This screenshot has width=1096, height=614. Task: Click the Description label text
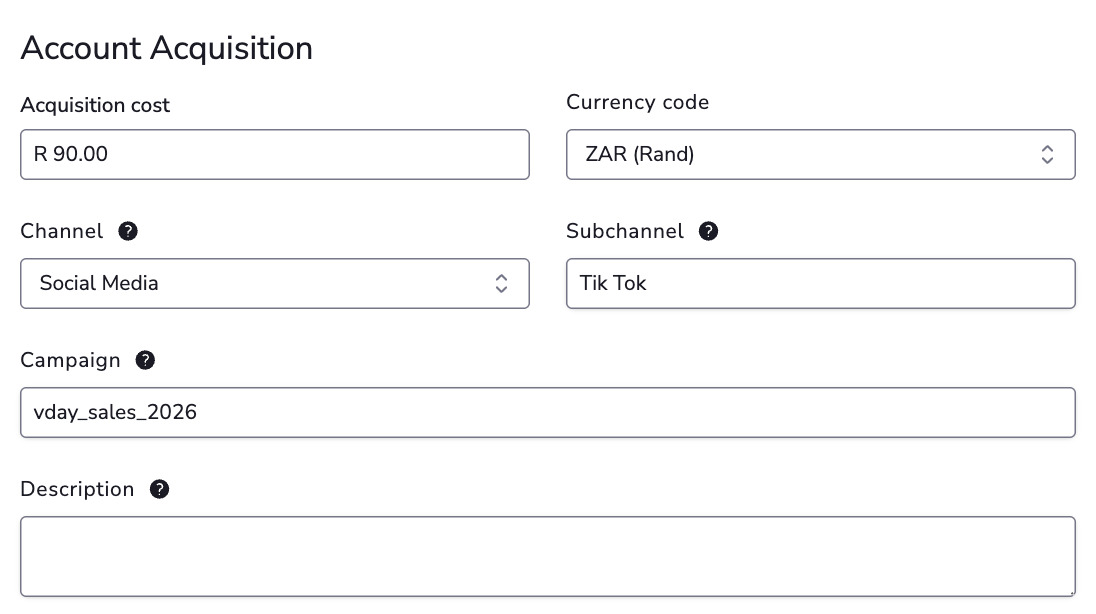(x=77, y=490)
